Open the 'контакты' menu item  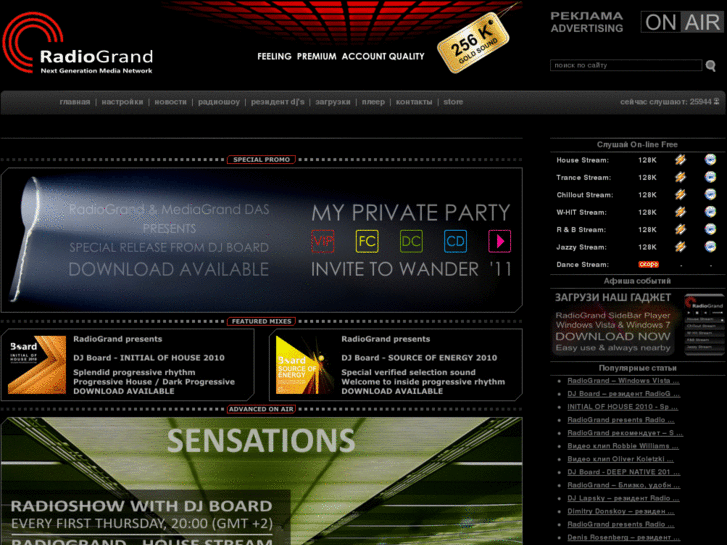click(x=414, y=102)
